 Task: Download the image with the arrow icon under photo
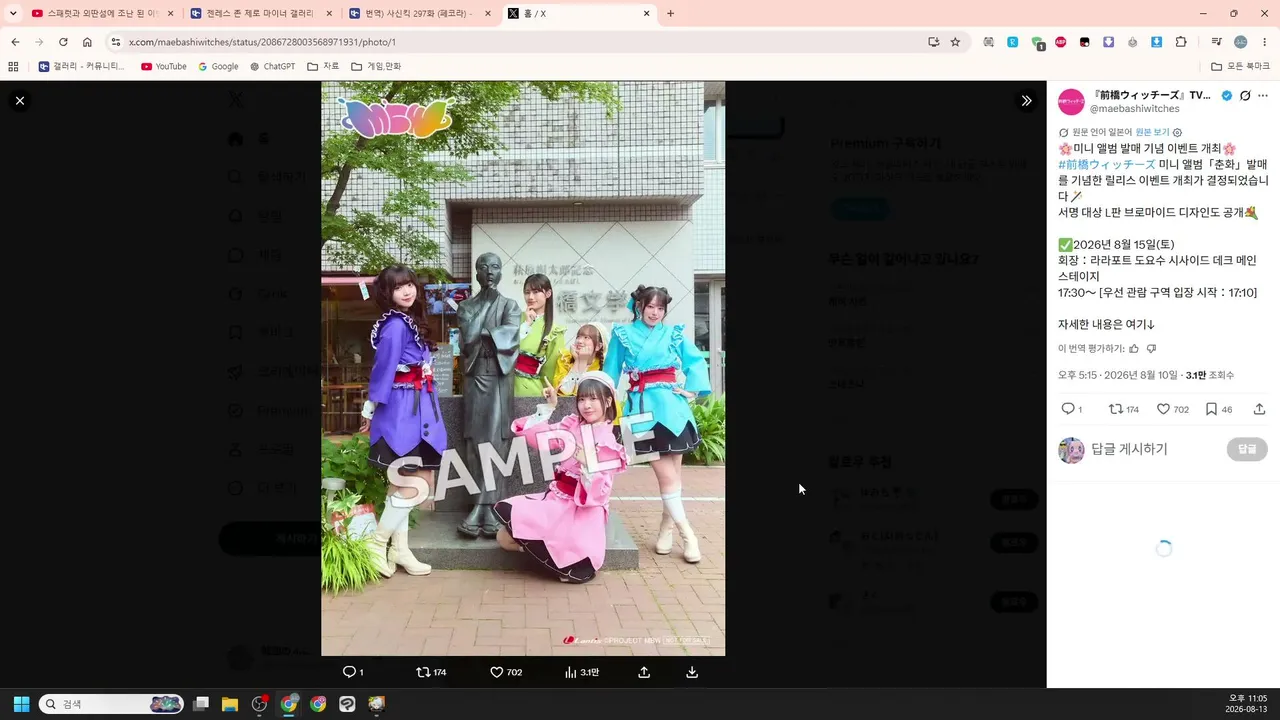click(x=692, y=672)
